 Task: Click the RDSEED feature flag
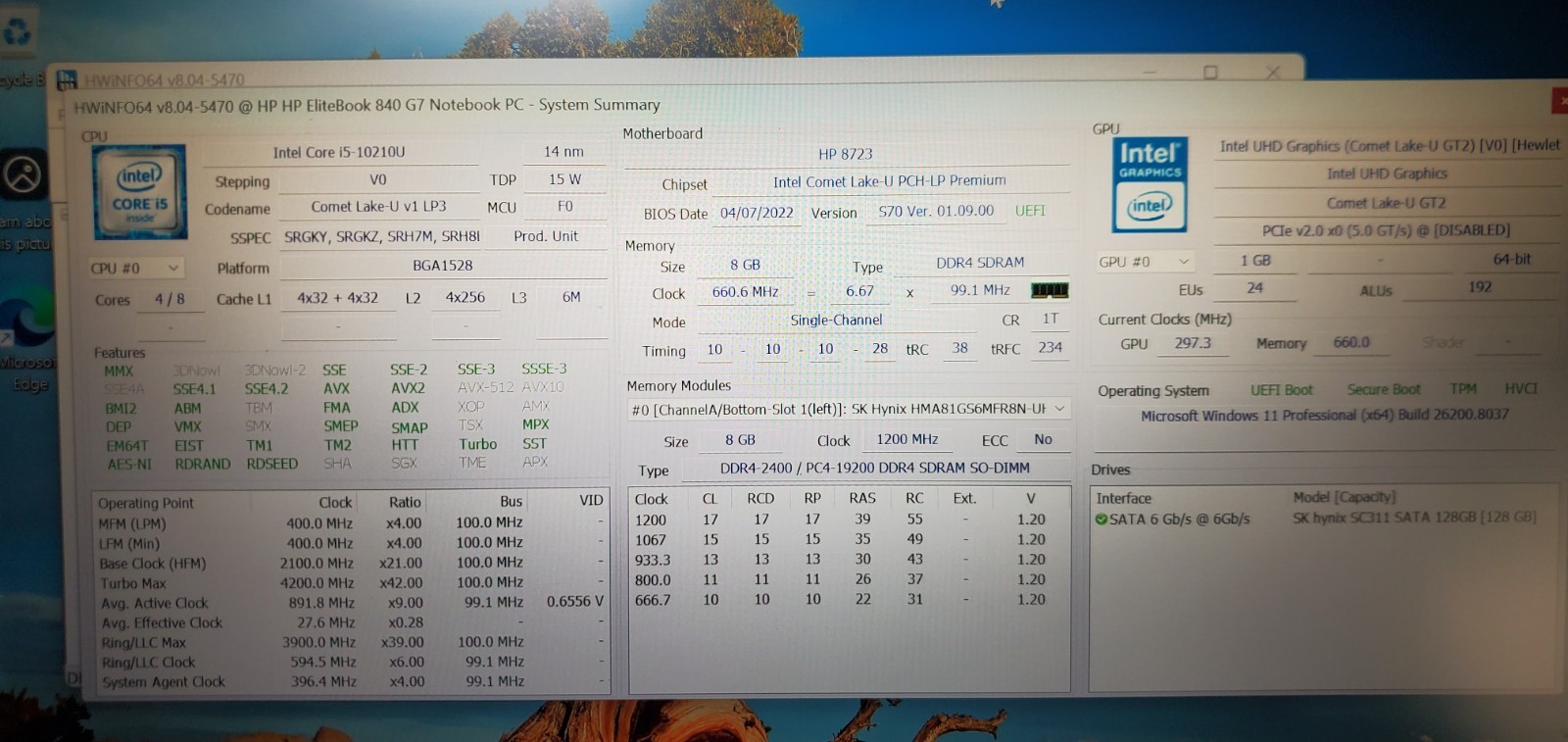click(x=271, y=464)
